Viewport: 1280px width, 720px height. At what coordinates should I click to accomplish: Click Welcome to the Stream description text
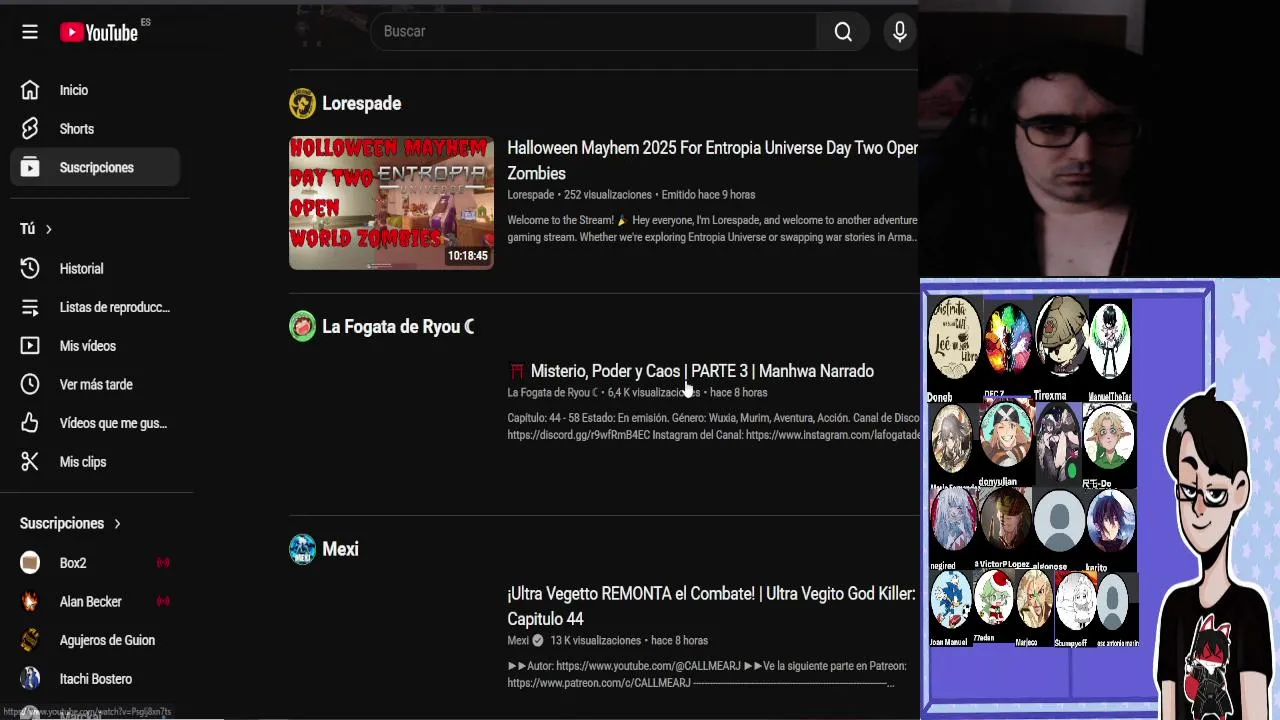click(x=561, y=220)
